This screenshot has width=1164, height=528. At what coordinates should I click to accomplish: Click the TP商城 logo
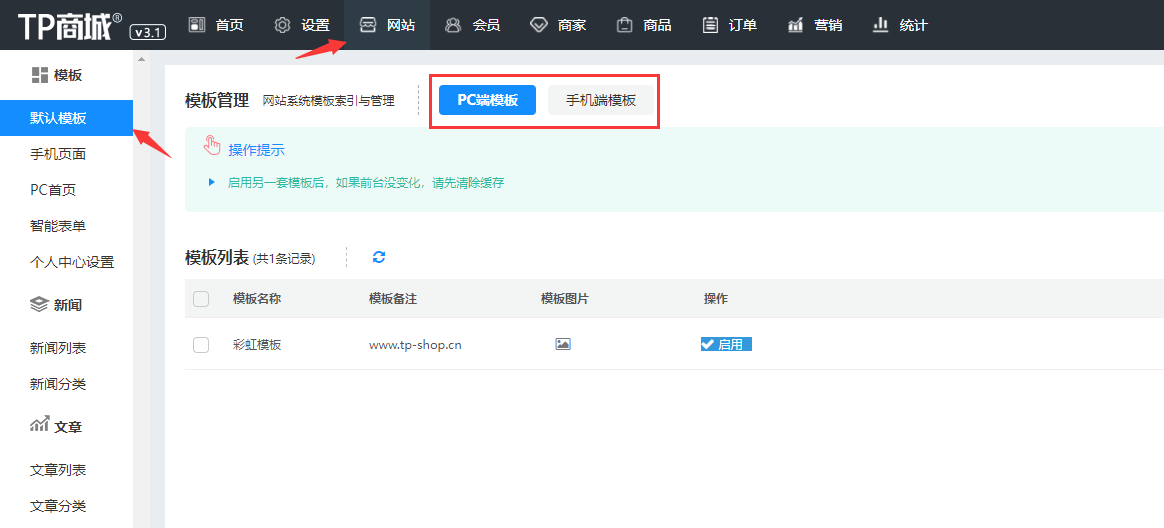point(70,25)
